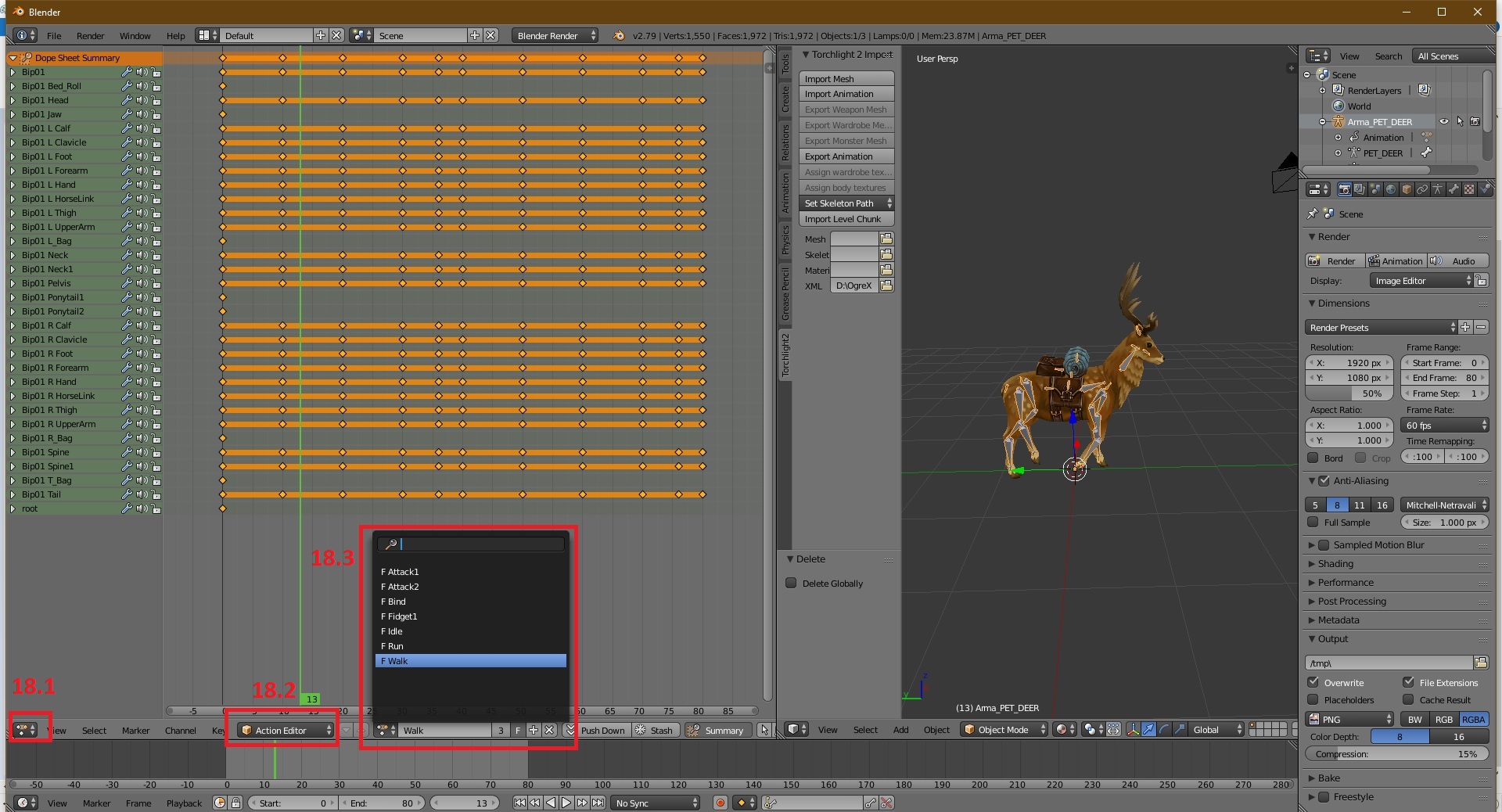Expand the Bip01 Spine channel
Viewport: 1502px width, 812px height.
click(x=13, y=452)
